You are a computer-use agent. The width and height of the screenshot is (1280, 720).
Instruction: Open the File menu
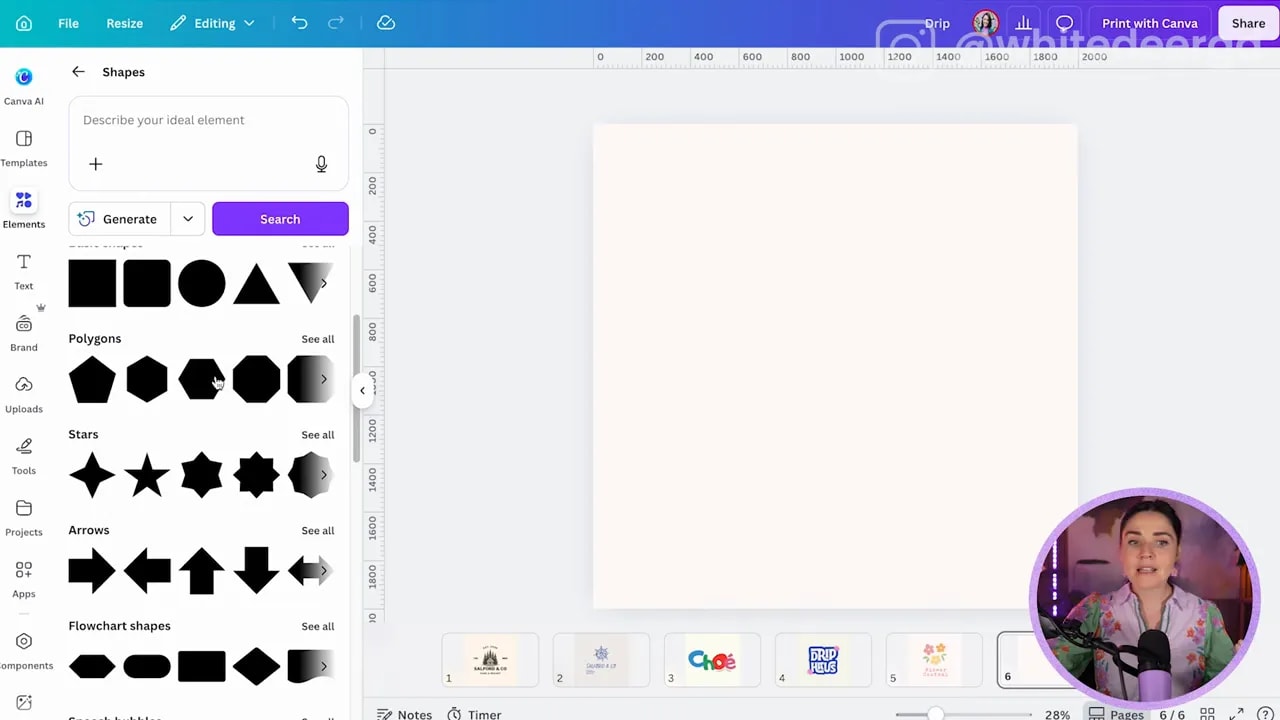tap(68, 23)
